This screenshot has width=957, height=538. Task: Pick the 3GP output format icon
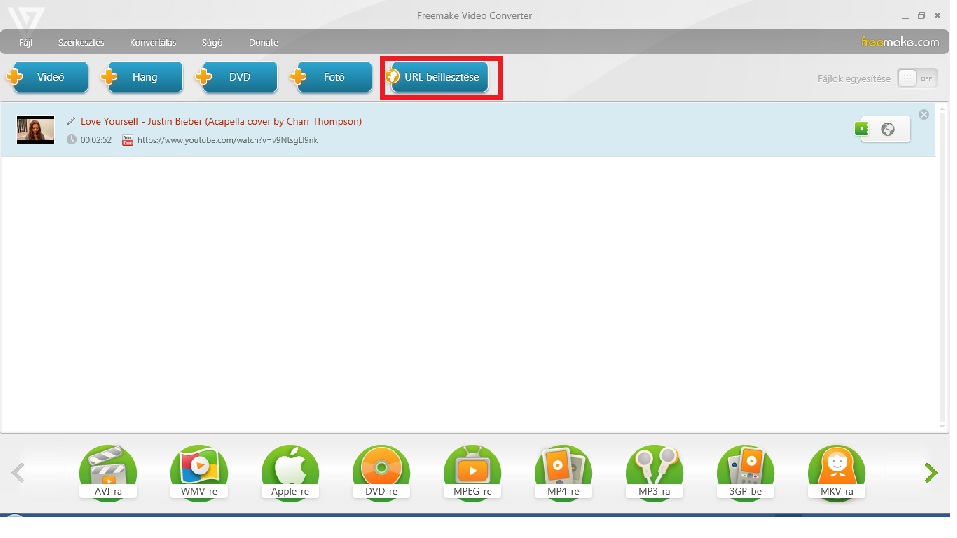click(745, 473)
